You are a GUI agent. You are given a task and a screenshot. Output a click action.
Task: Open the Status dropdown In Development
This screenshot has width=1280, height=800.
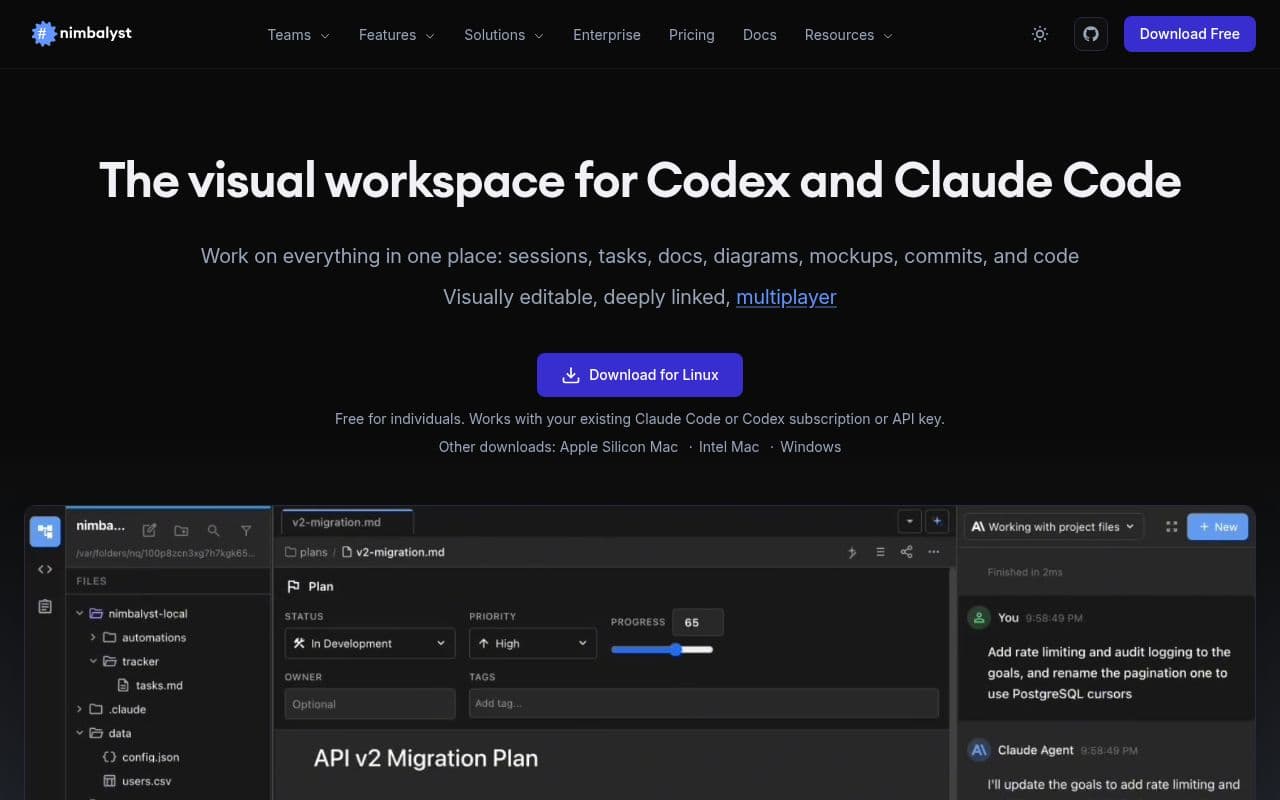pos(370,643)
